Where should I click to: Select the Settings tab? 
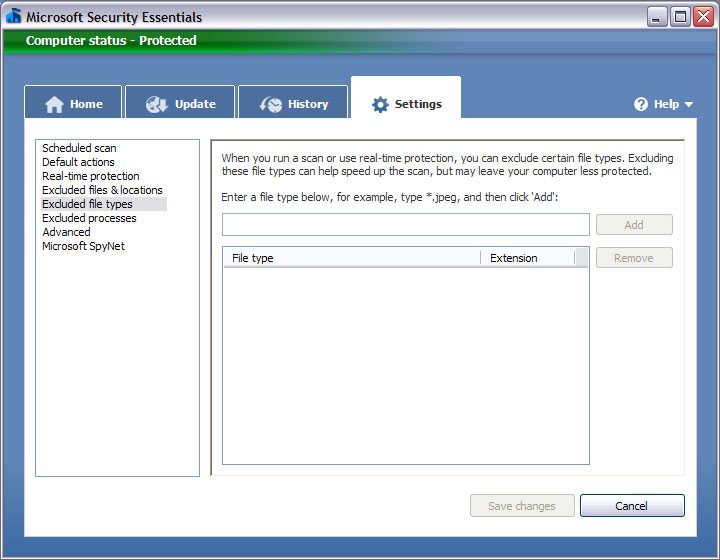click(406, 98)
